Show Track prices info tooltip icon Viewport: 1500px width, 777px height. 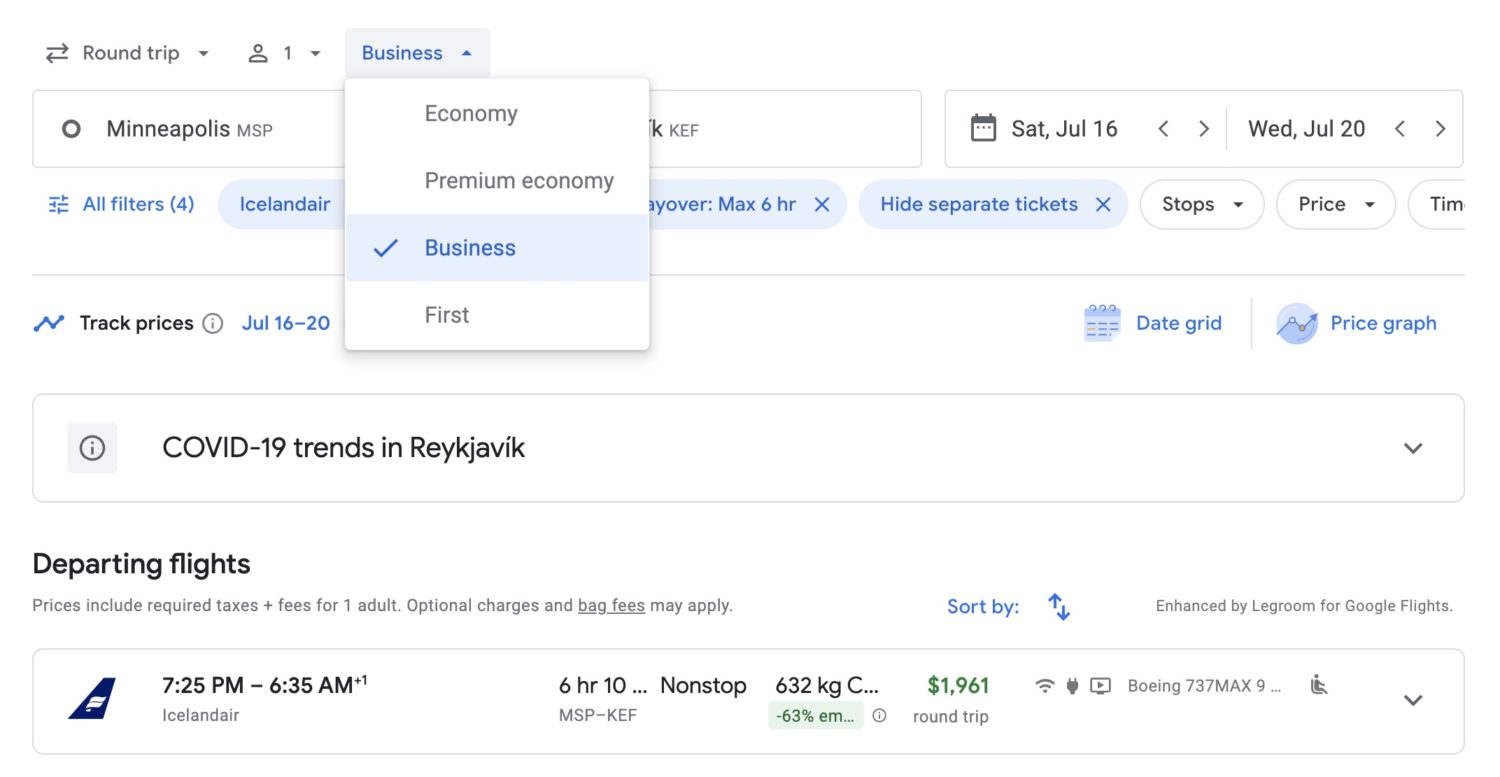click(212, 323)
